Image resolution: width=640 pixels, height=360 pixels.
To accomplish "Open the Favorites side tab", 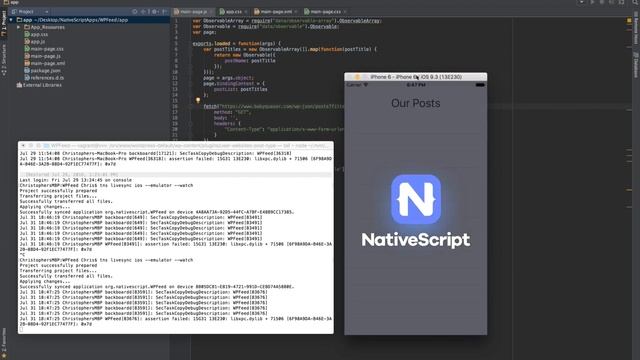I will coord(4,341).
